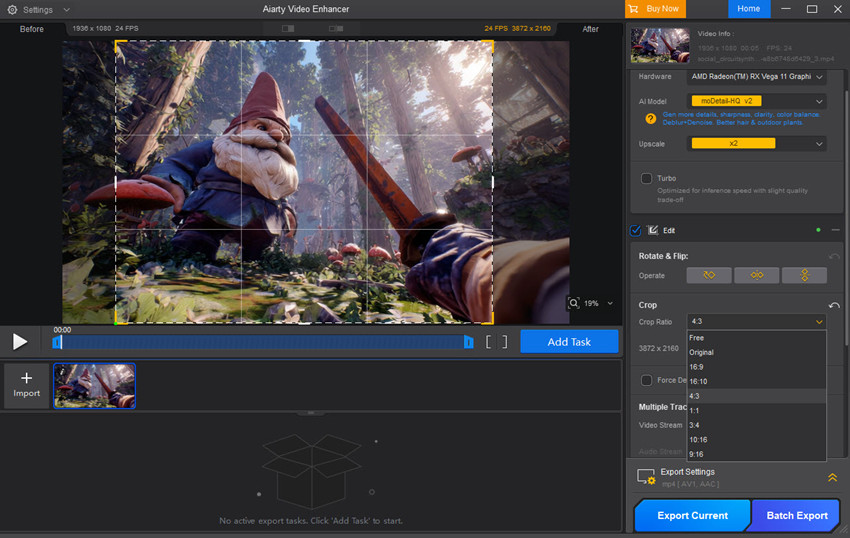The height and width of the screenshot is (538, 850).
Task: Choose 9:16 crop ratio option
Action: click(757, 454)
